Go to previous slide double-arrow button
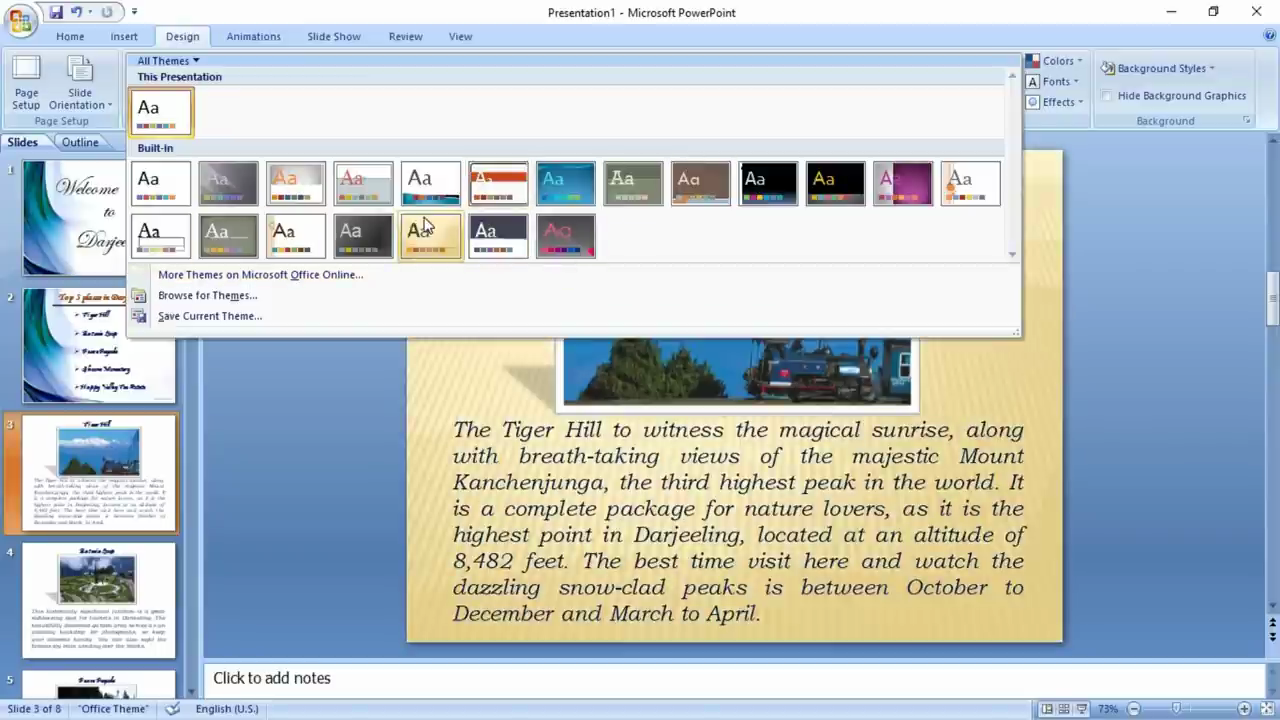 (x=1272, y=623)
